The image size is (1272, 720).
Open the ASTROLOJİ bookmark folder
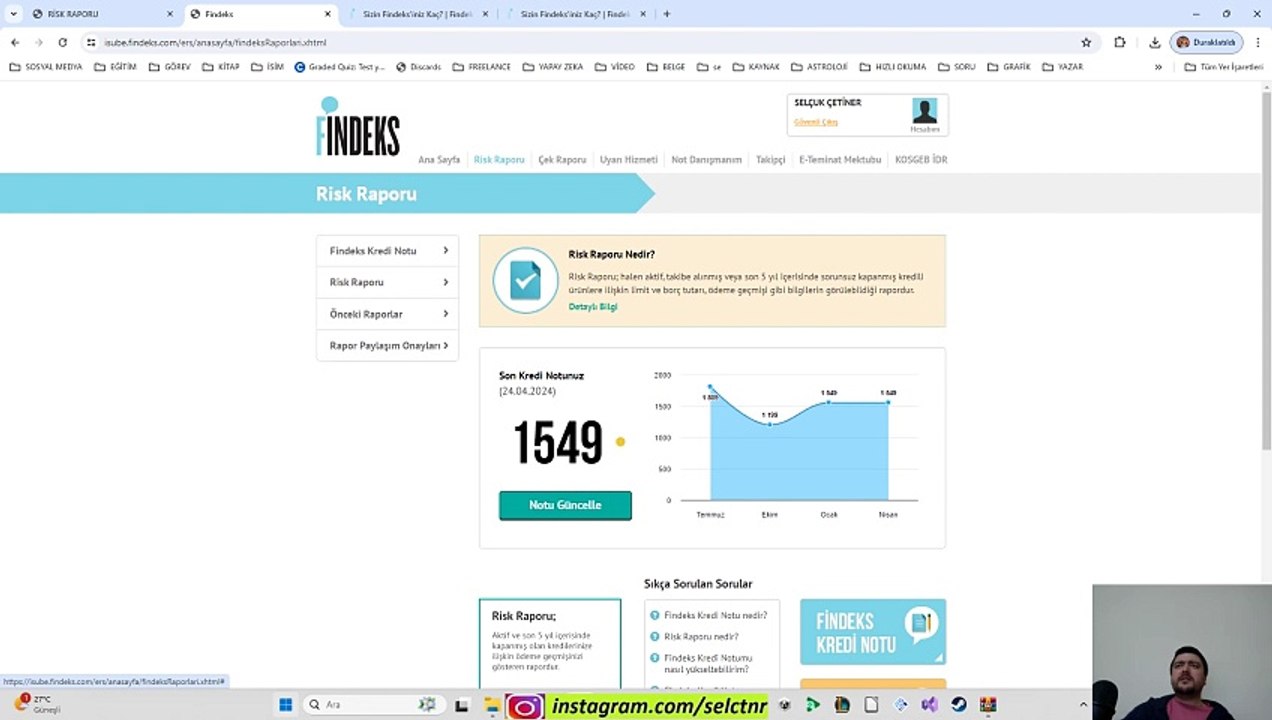point(819,67)
